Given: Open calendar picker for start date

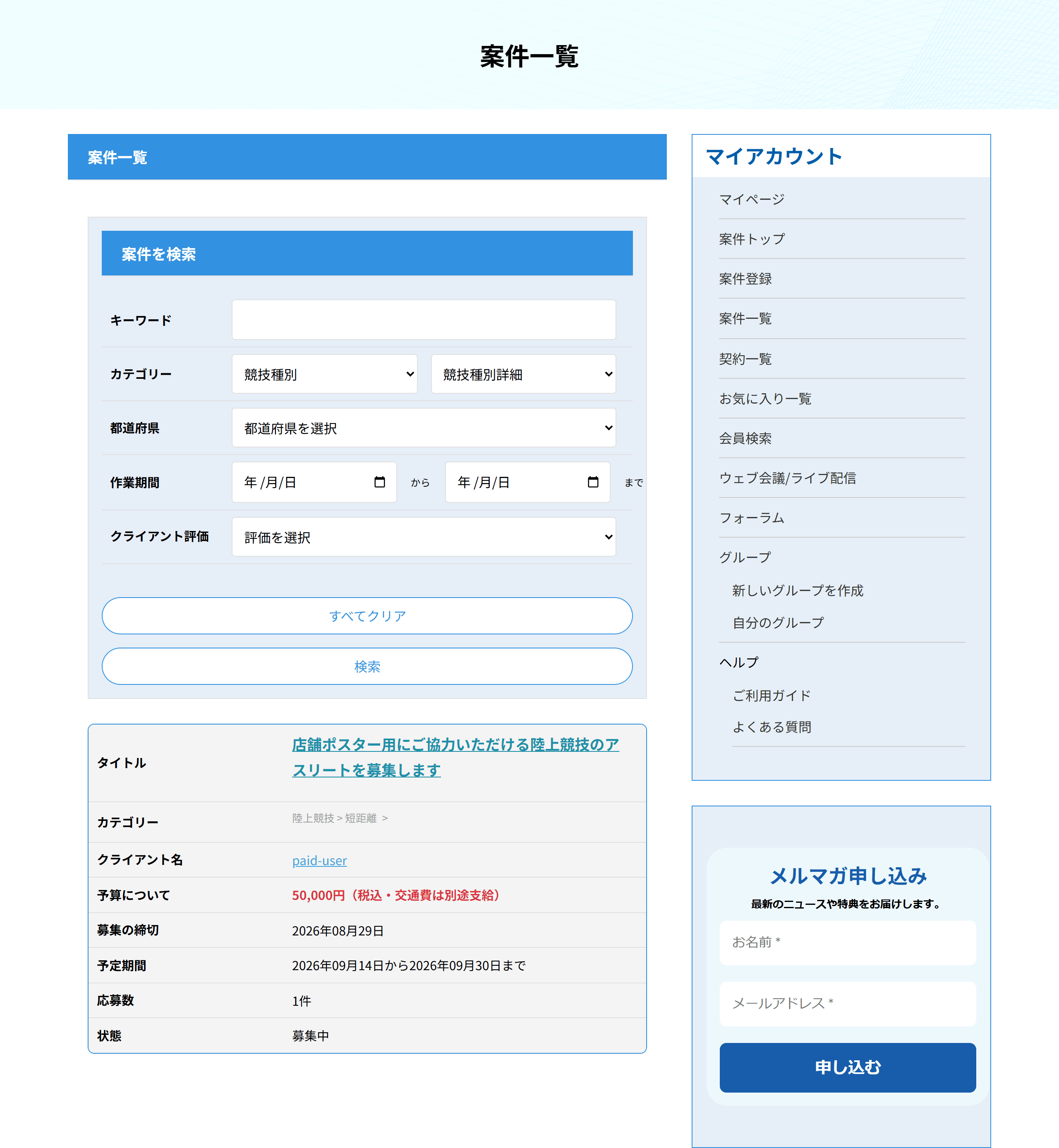Looking at the screenshot, I should [x=379, y=482].
